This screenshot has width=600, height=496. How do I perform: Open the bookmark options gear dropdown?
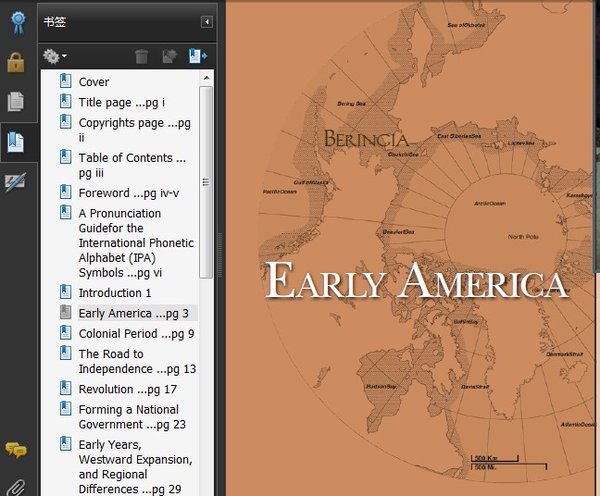pos(55,56)
